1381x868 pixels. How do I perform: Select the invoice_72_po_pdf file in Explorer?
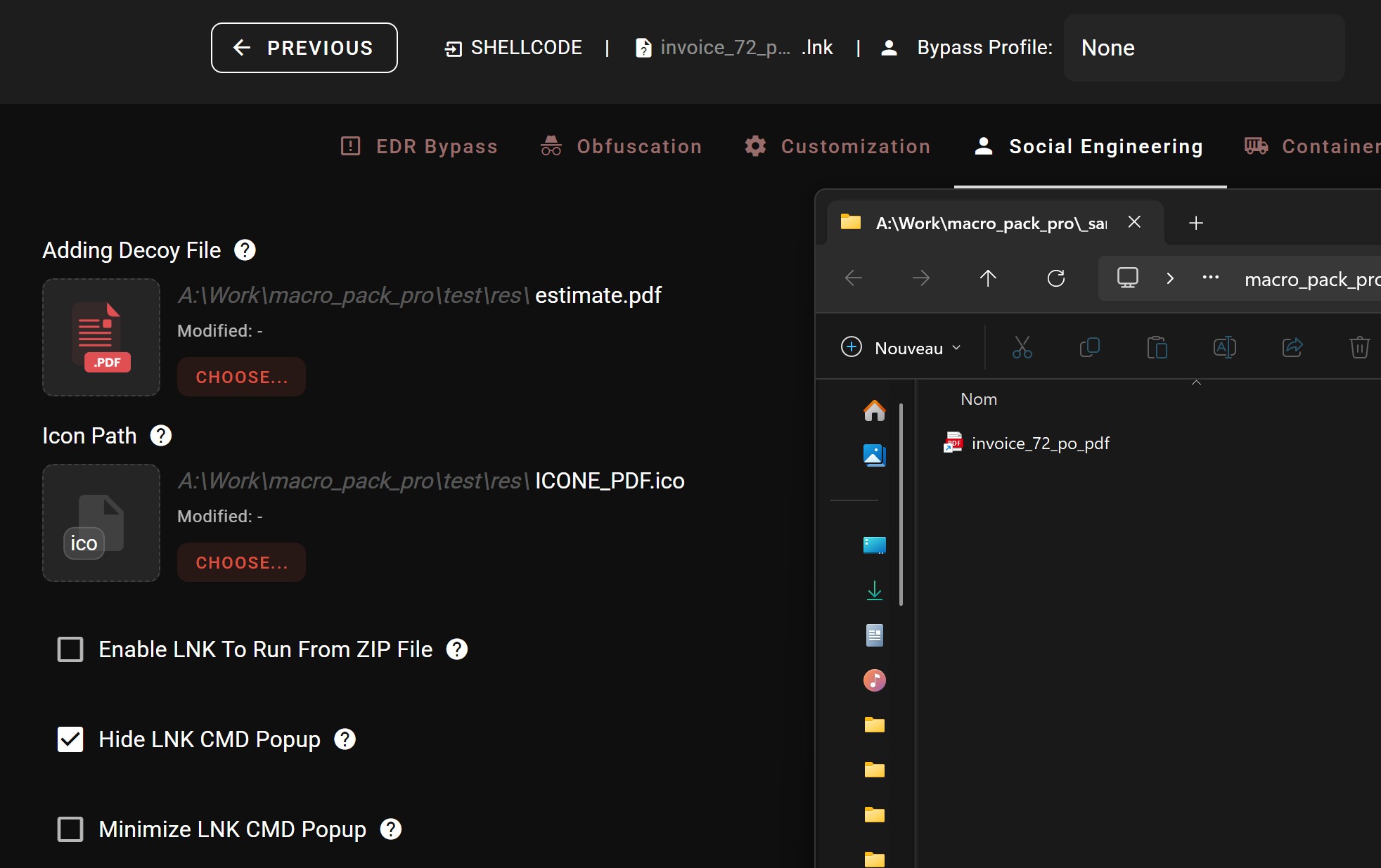[1040, 443]
